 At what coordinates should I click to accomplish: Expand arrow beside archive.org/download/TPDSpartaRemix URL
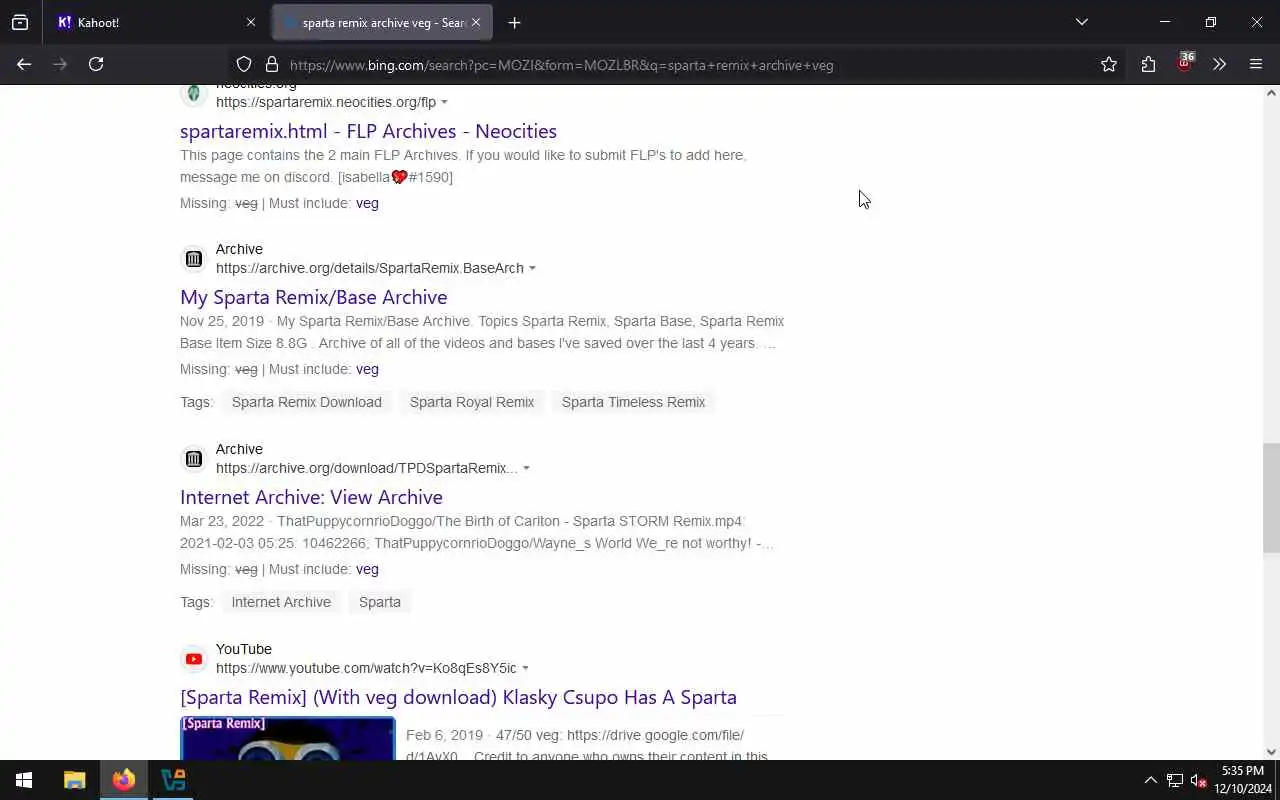pyautogui.click(x=526, y=468)
